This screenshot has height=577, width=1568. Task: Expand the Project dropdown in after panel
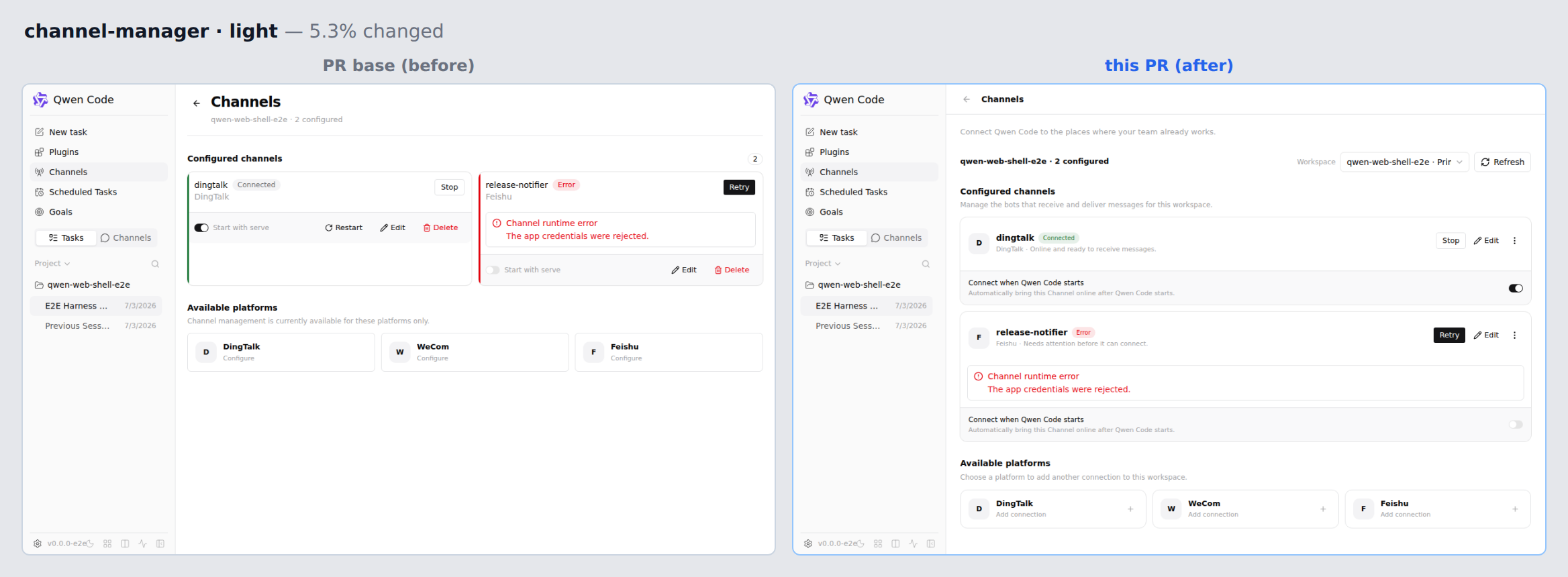tap(823, 264)
